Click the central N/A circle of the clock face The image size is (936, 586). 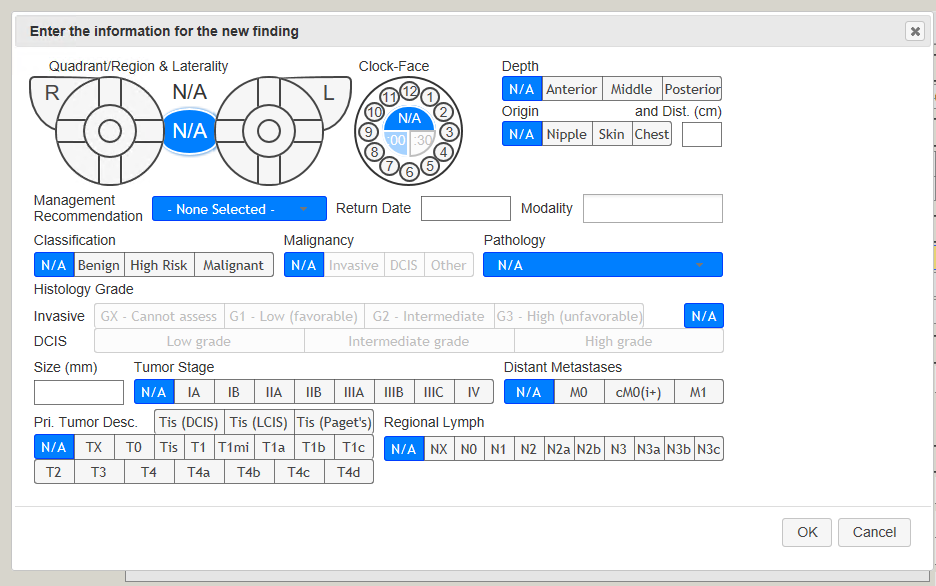point(409,118)
